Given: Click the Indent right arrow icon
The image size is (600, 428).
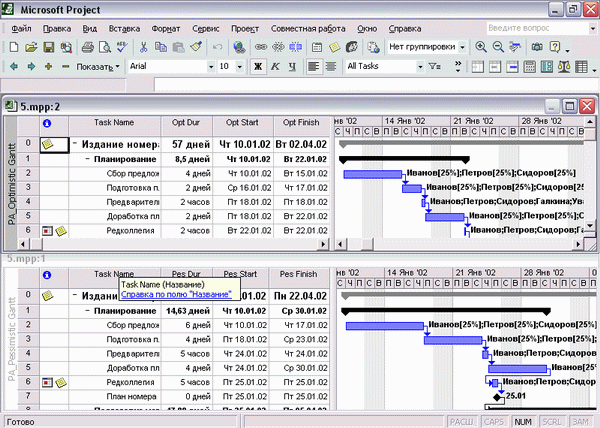Looking at the screenshot, I should (31, 67).
